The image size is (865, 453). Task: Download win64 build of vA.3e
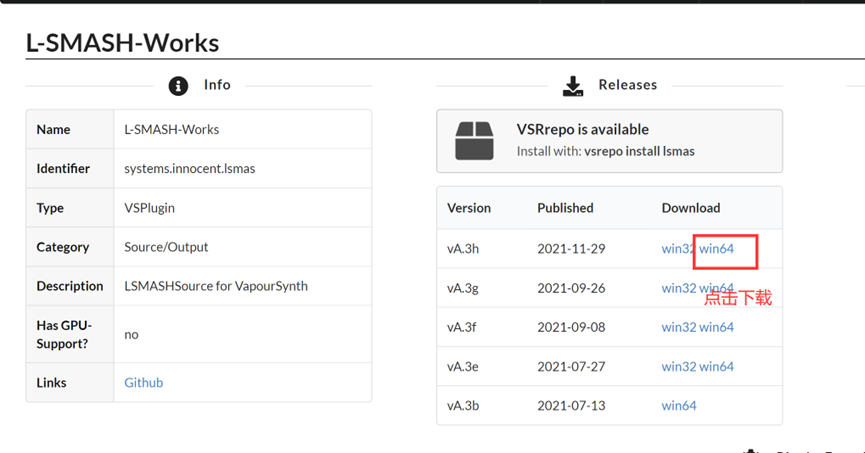(x=716, y=367)
